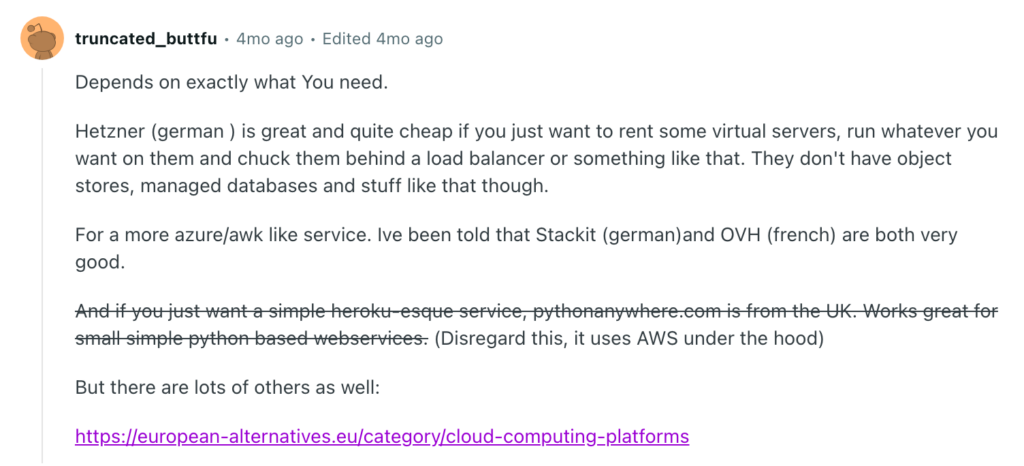Click the struck-through "small simple python based webservices" text
Image resolution: width=1024 pixels, height=466 pixels.
coord(249,339)
